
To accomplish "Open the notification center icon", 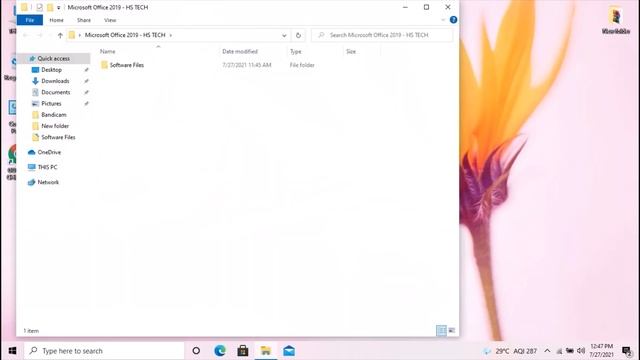I will 627,351.
